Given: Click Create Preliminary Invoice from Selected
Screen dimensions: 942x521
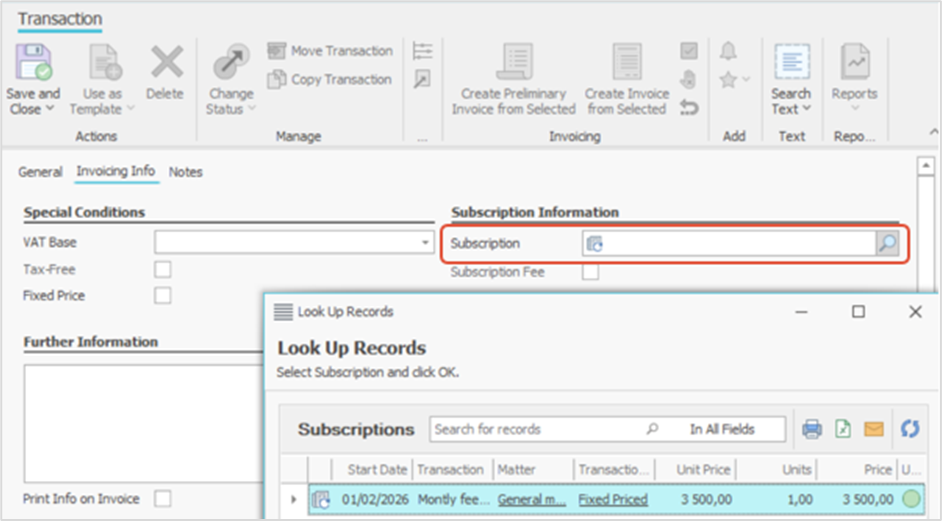Looking at the screenshot, I should [513, 78].
